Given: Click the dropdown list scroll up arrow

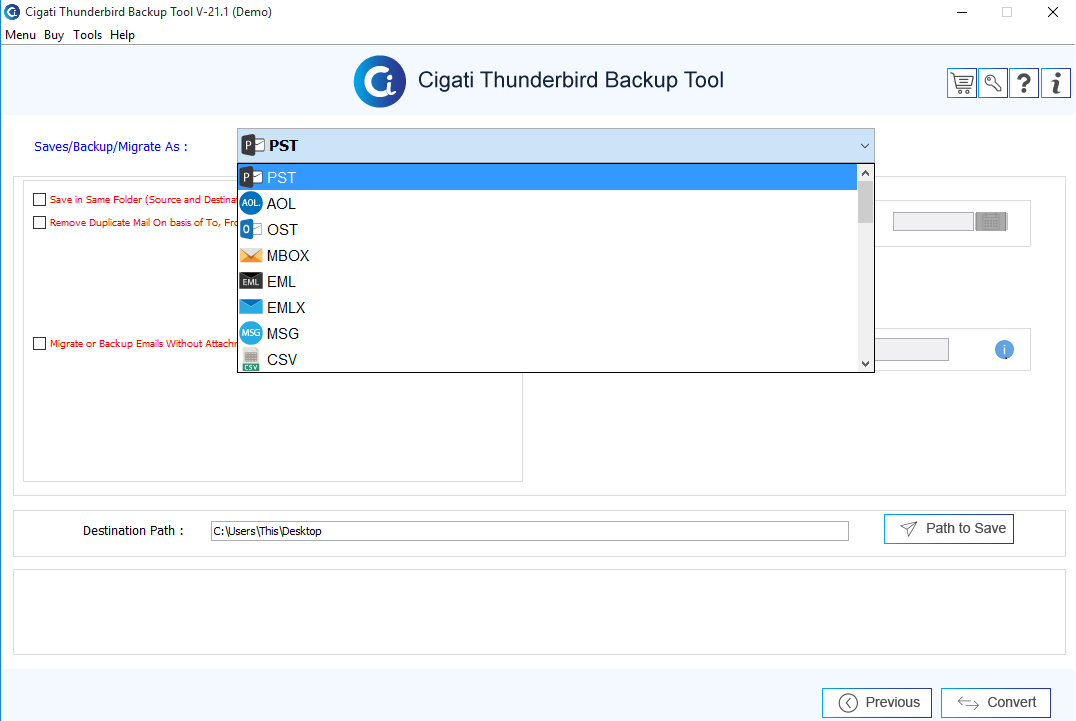Looking at the screenshot, I should [865, 173].
